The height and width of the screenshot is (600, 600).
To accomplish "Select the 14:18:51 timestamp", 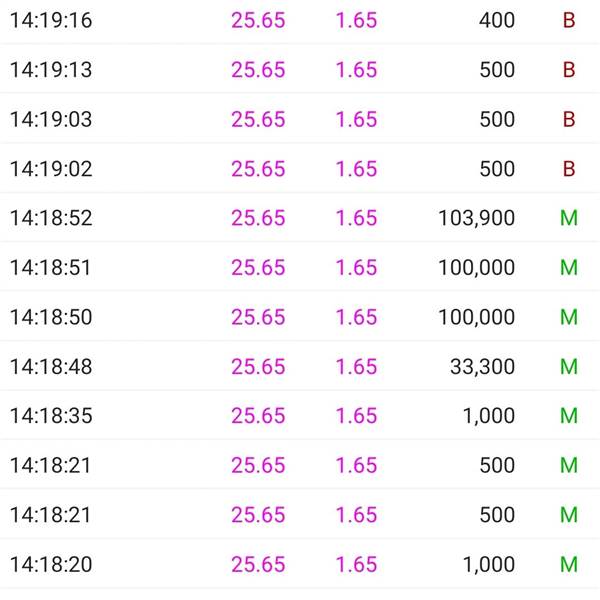I will [50, 267].
